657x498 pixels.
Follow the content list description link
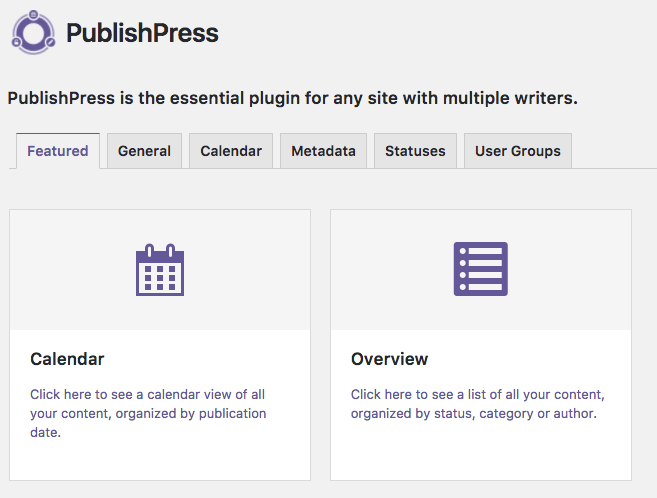[477, 394]
